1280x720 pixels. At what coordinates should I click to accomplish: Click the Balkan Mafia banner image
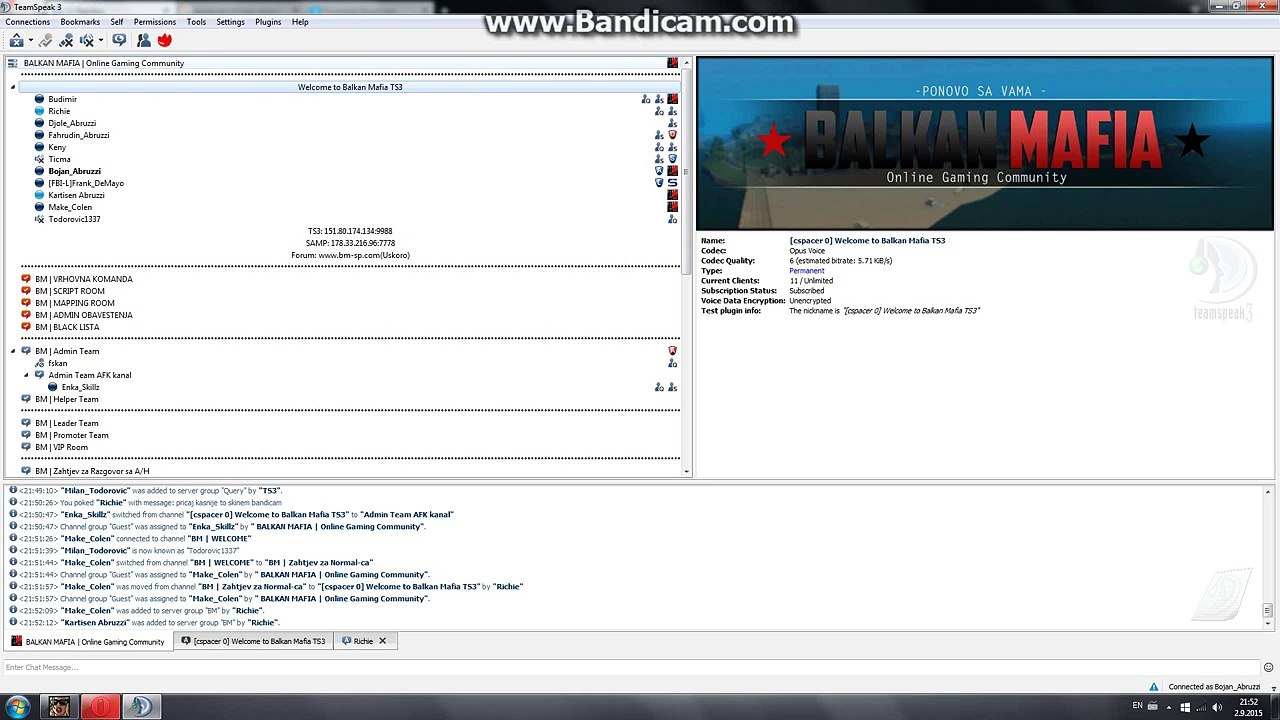coord(985,144)
